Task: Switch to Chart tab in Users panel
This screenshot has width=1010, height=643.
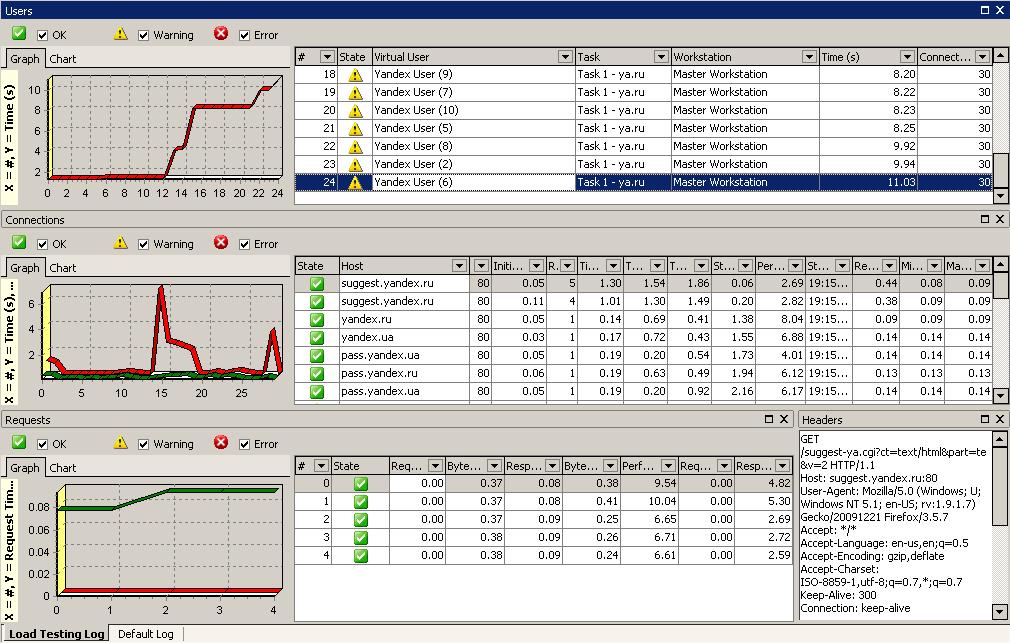Action: pos(63,59)
